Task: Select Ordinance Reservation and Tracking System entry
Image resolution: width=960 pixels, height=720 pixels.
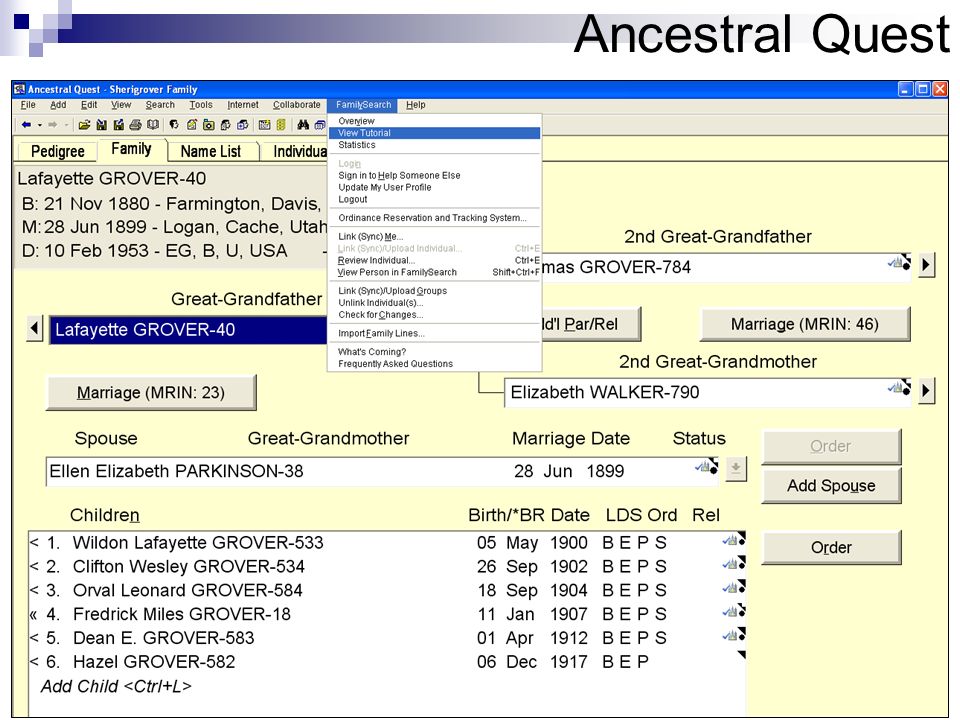Action: coord(434,218)
